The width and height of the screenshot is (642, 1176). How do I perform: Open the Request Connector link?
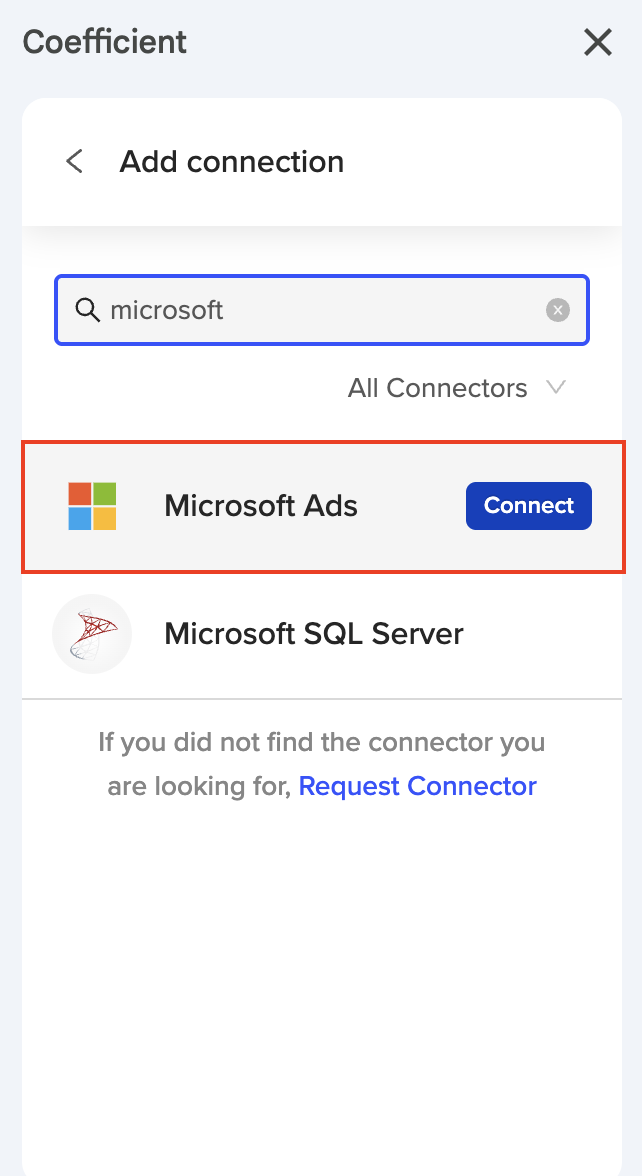(x=417, y=787)
